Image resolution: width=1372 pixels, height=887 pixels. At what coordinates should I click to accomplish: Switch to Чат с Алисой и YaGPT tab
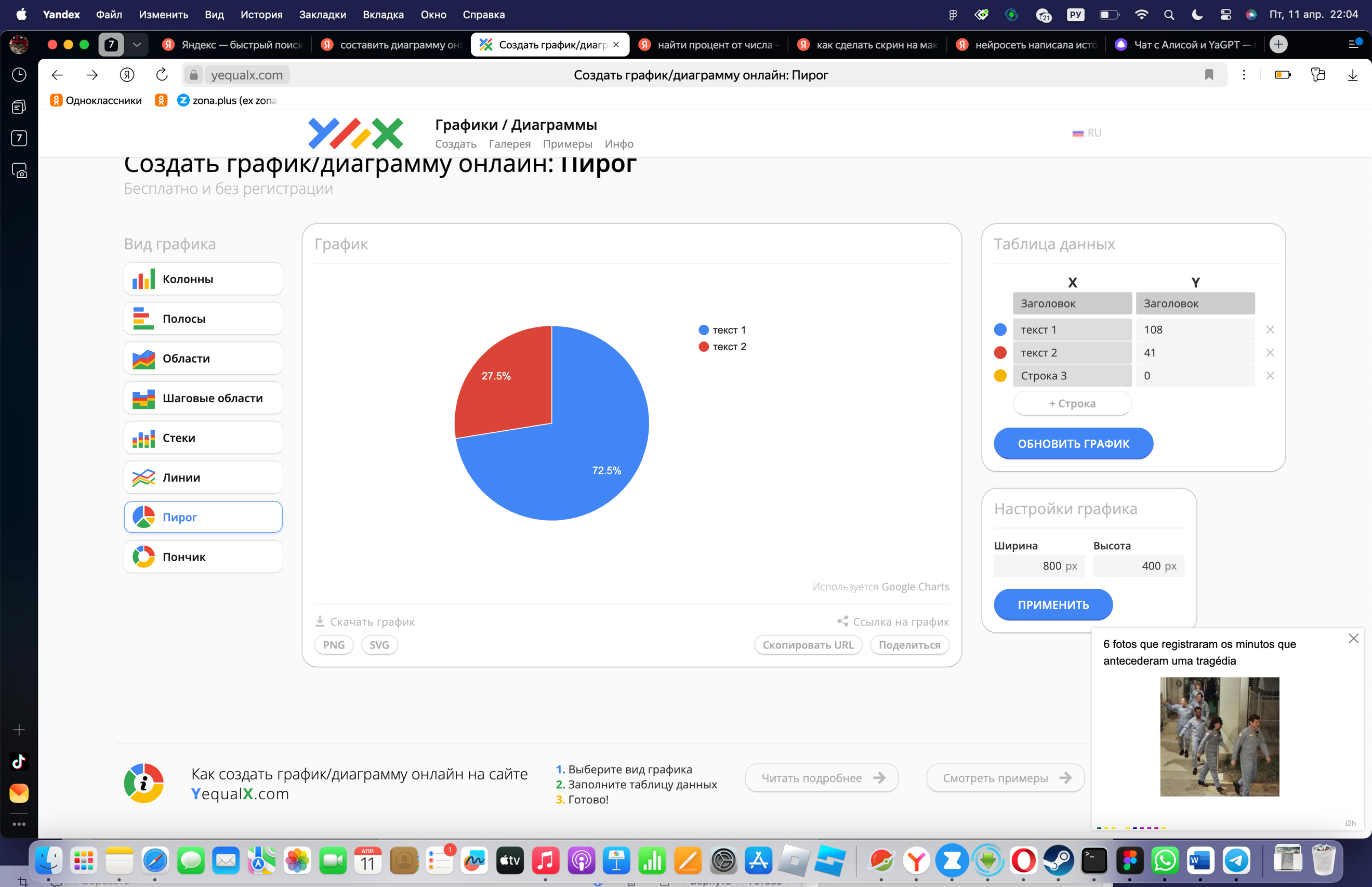[1186, 44]
